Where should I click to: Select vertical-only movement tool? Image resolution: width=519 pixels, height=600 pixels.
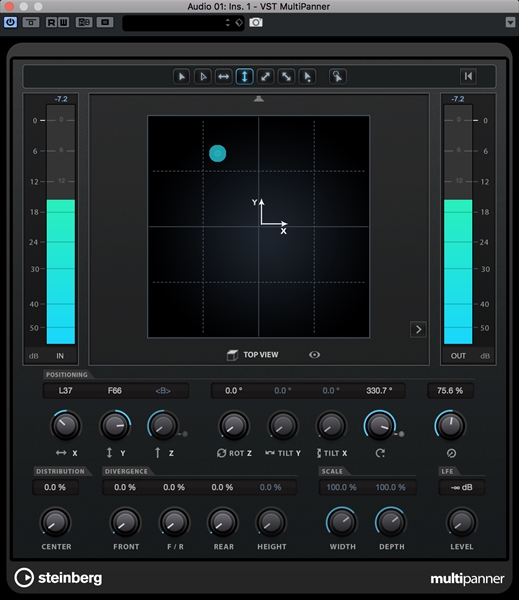pos(245,77)
